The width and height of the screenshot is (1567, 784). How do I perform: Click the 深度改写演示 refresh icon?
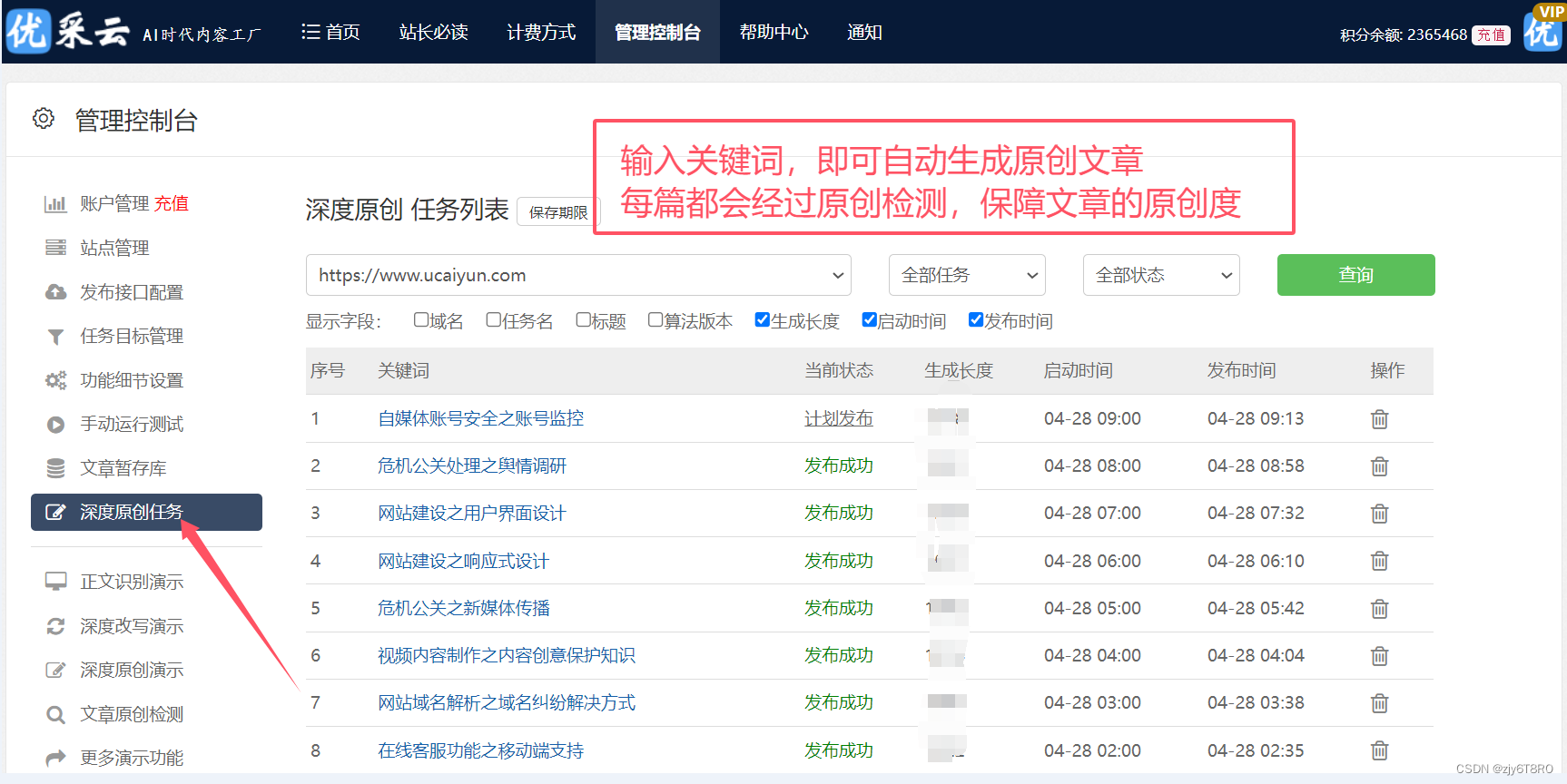(55, 626)
